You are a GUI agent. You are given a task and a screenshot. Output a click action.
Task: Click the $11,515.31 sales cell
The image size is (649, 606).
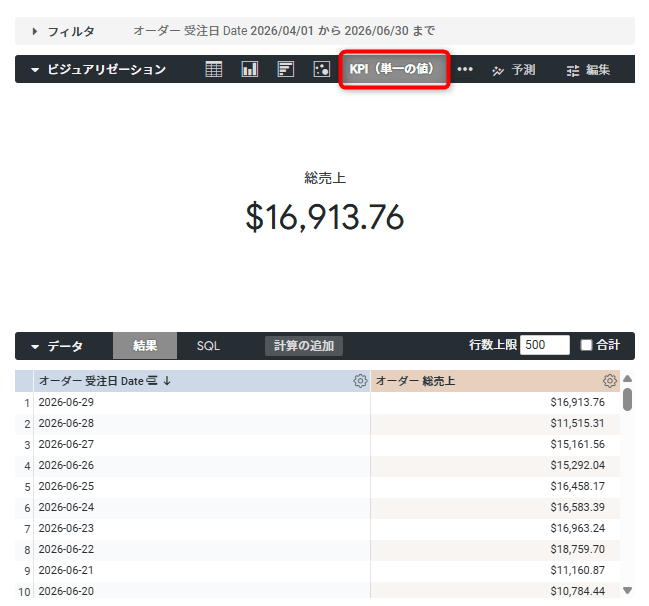click(495, 423)
